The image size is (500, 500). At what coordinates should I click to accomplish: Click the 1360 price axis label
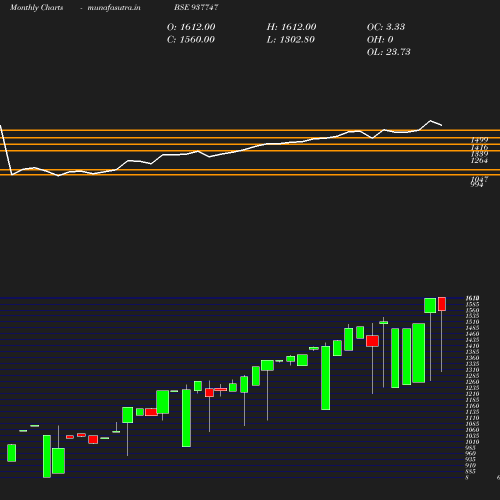472,358
